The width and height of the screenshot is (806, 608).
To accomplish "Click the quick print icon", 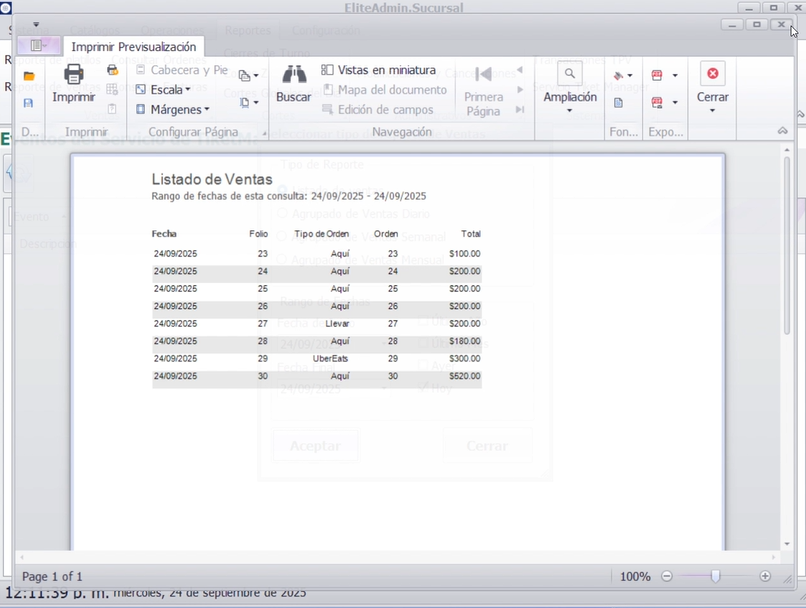I will [112, 70].
